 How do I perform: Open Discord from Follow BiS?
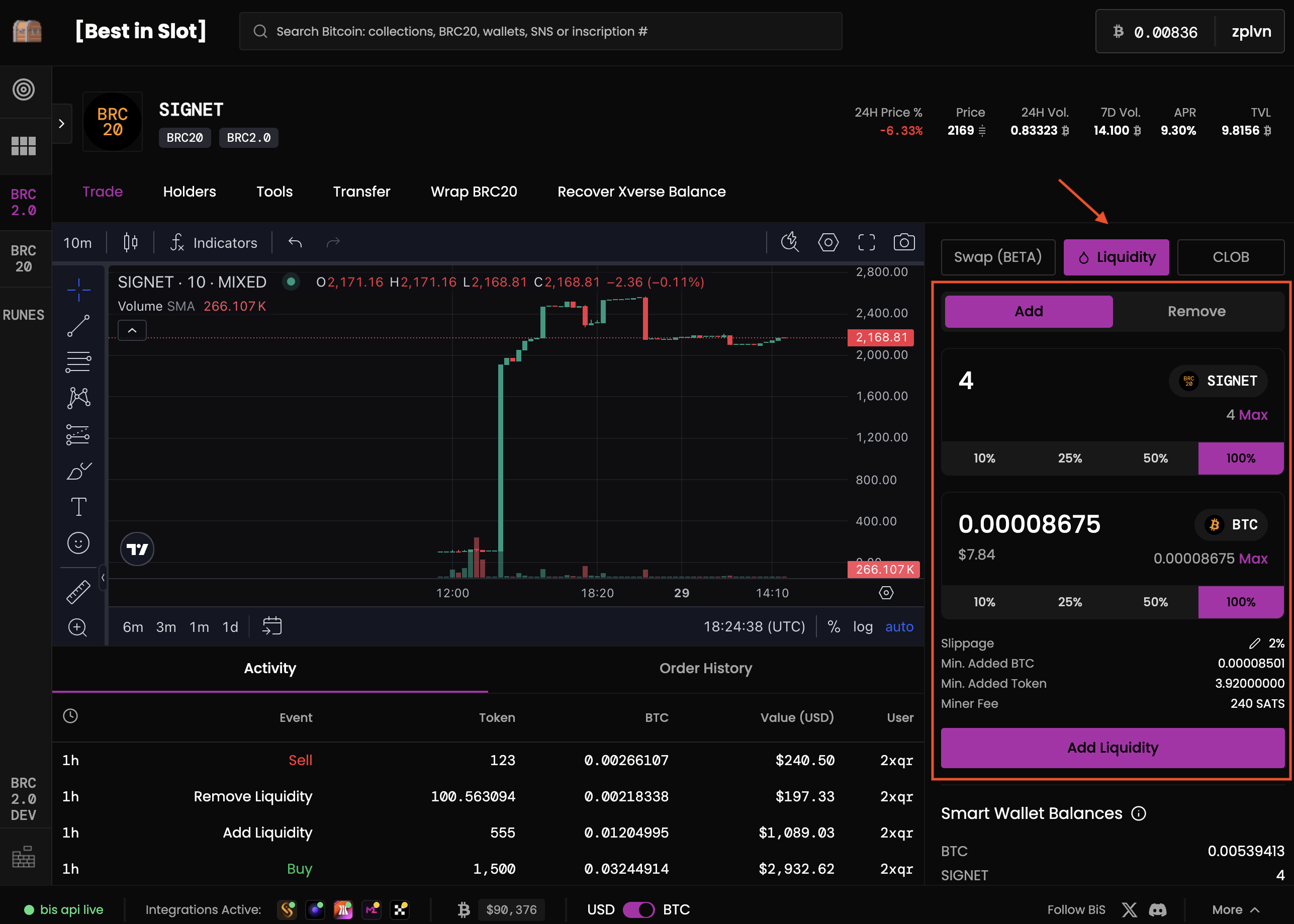point(1157,909)
